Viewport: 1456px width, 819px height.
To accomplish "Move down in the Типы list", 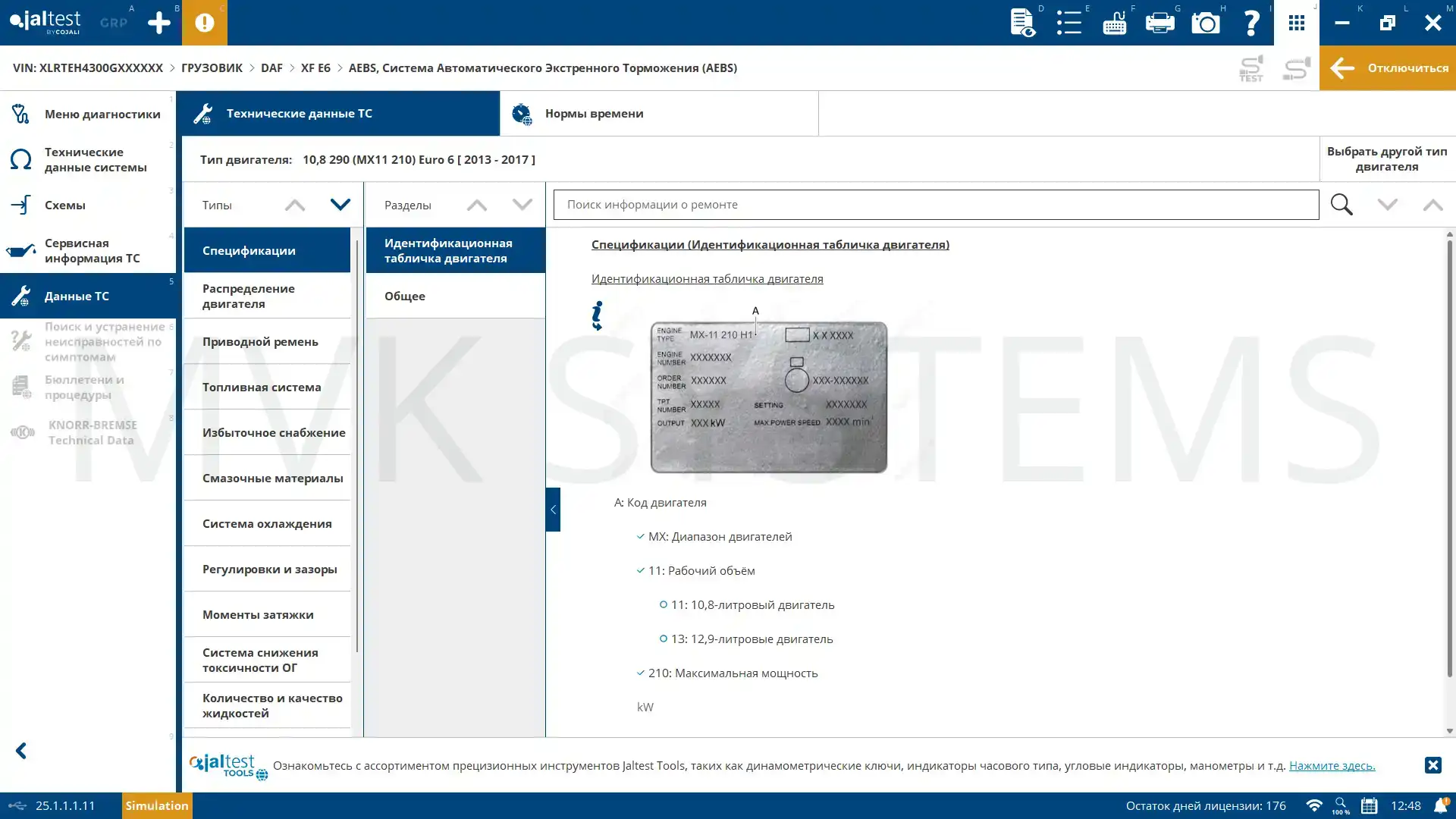I will click(x=340, y=205).
